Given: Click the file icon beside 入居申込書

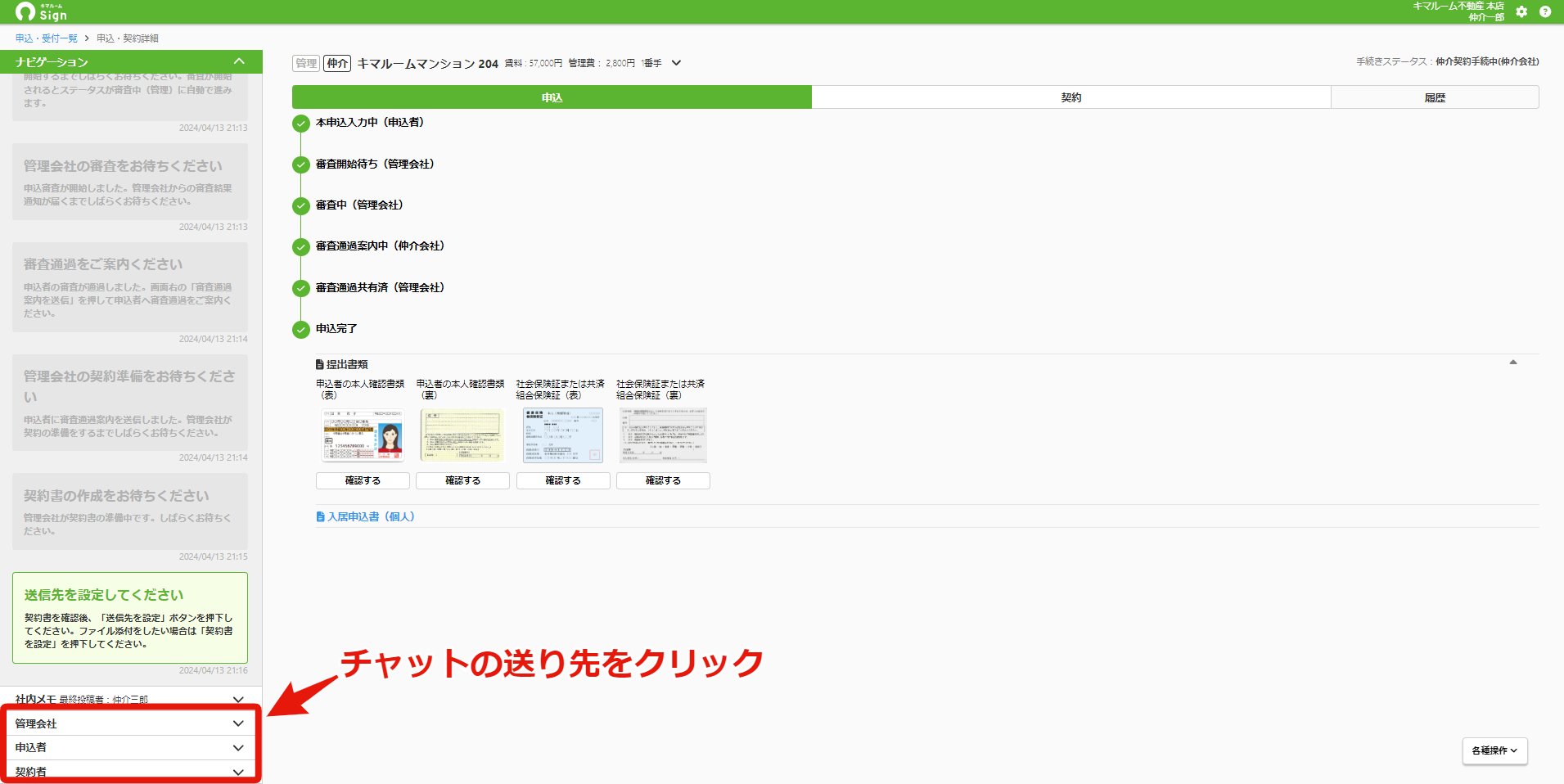Looking at the screenshot, I should click(x=320, y=517).
